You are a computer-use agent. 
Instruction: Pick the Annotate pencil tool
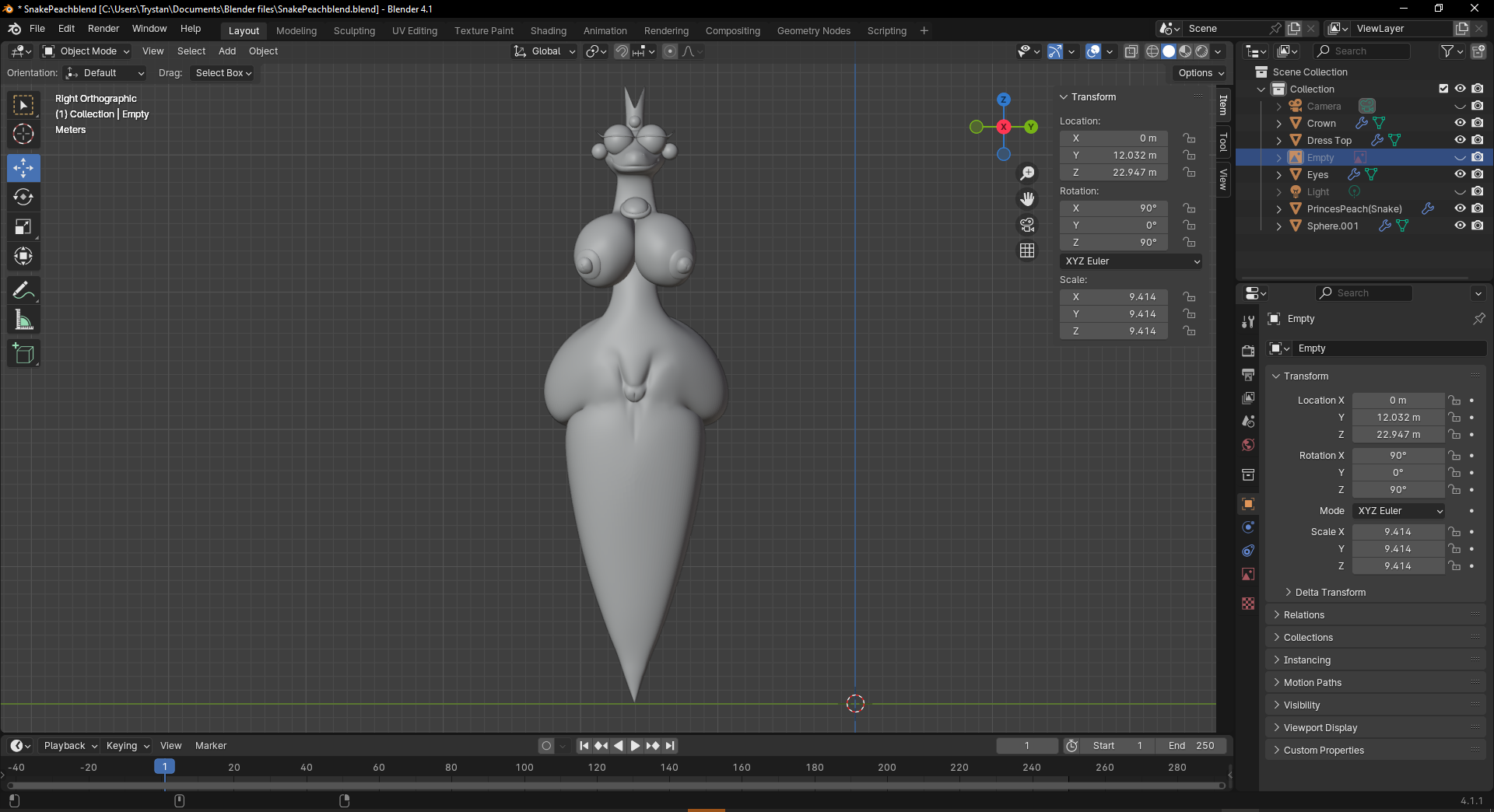click(23, 291)
